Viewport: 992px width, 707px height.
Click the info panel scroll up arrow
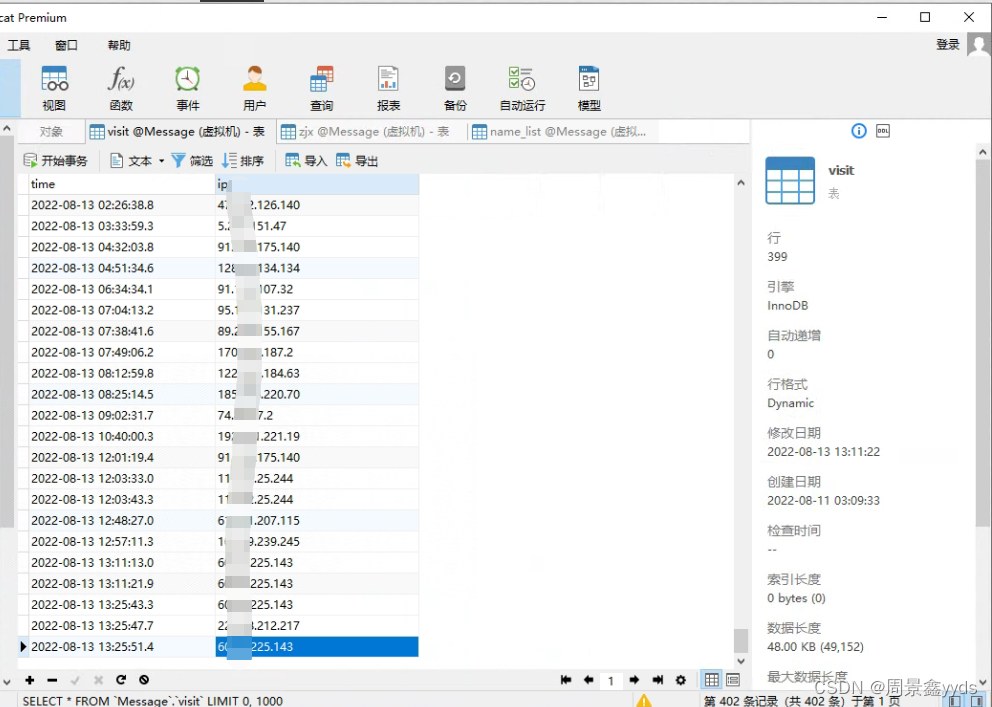(983, 152)
